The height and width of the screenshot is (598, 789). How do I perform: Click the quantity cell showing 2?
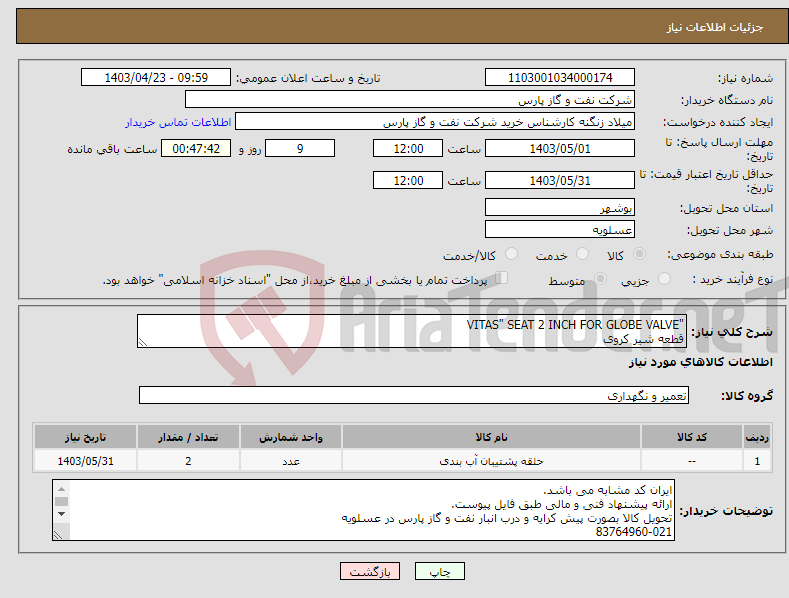point(188,461)
